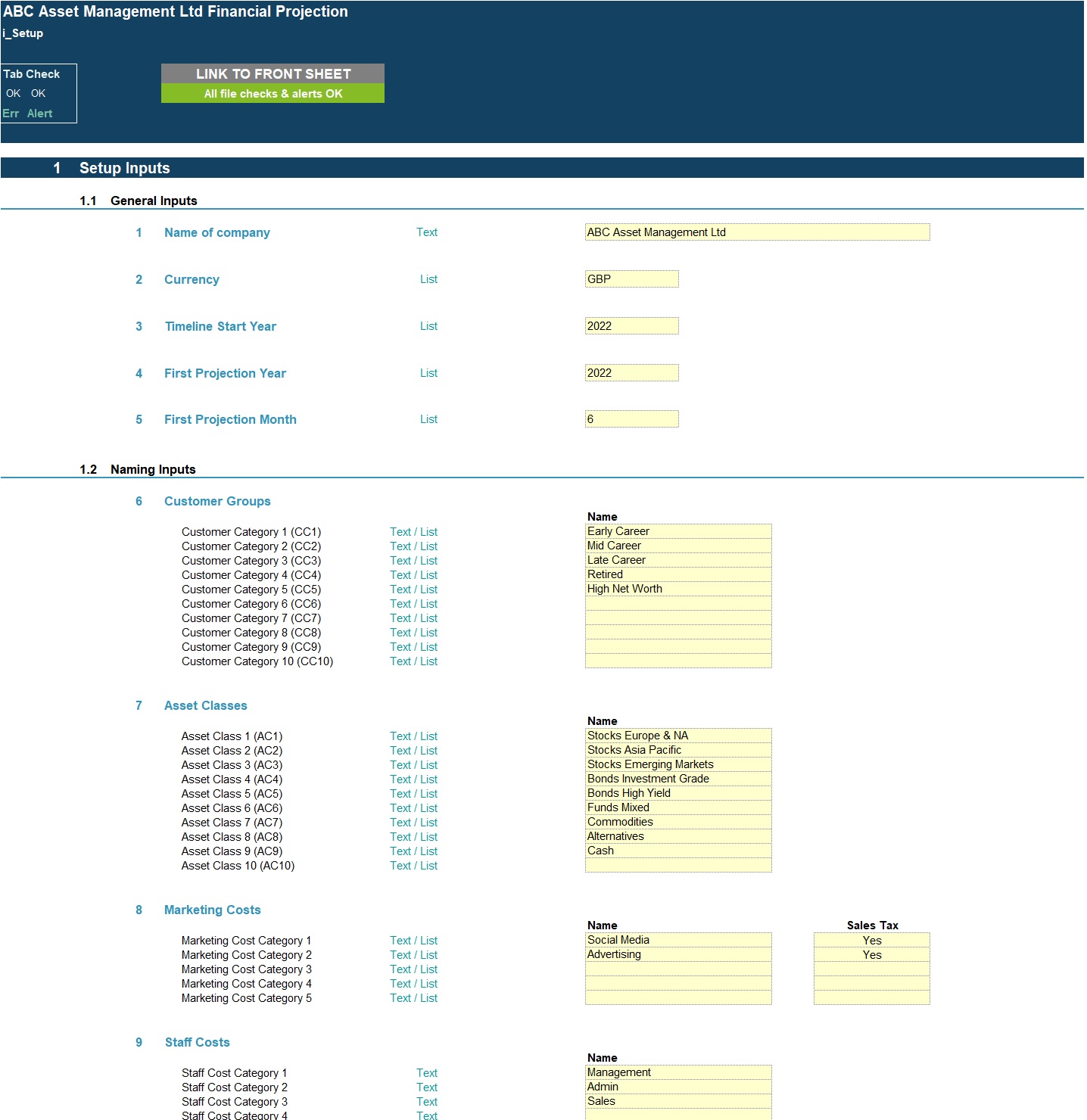1087x1120 pixels.
Task: Click the LINK TO FRONT SHEET button
Action: click(x=273, y=73)
